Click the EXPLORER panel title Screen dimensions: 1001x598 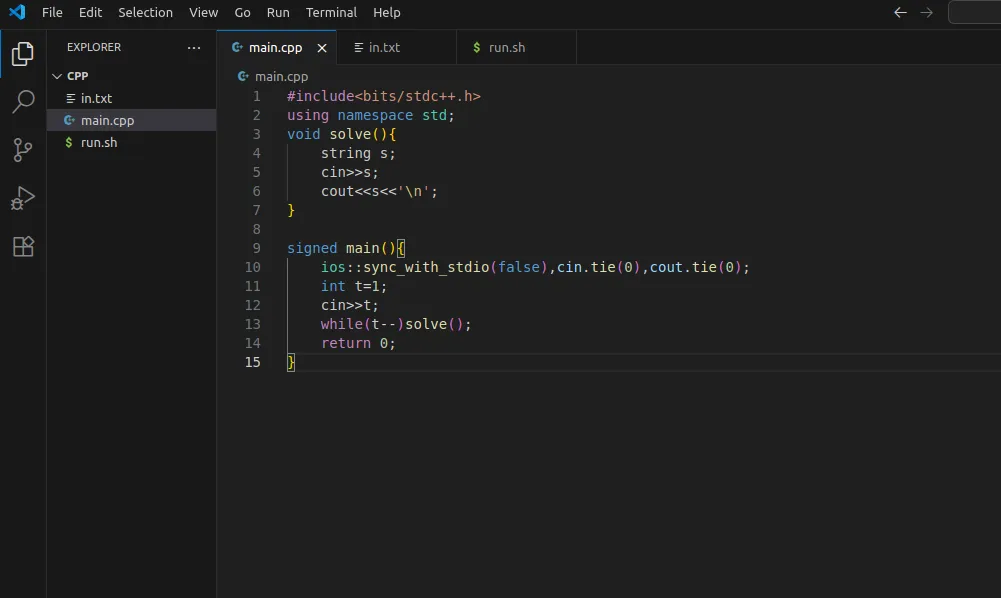click(94, 47)
